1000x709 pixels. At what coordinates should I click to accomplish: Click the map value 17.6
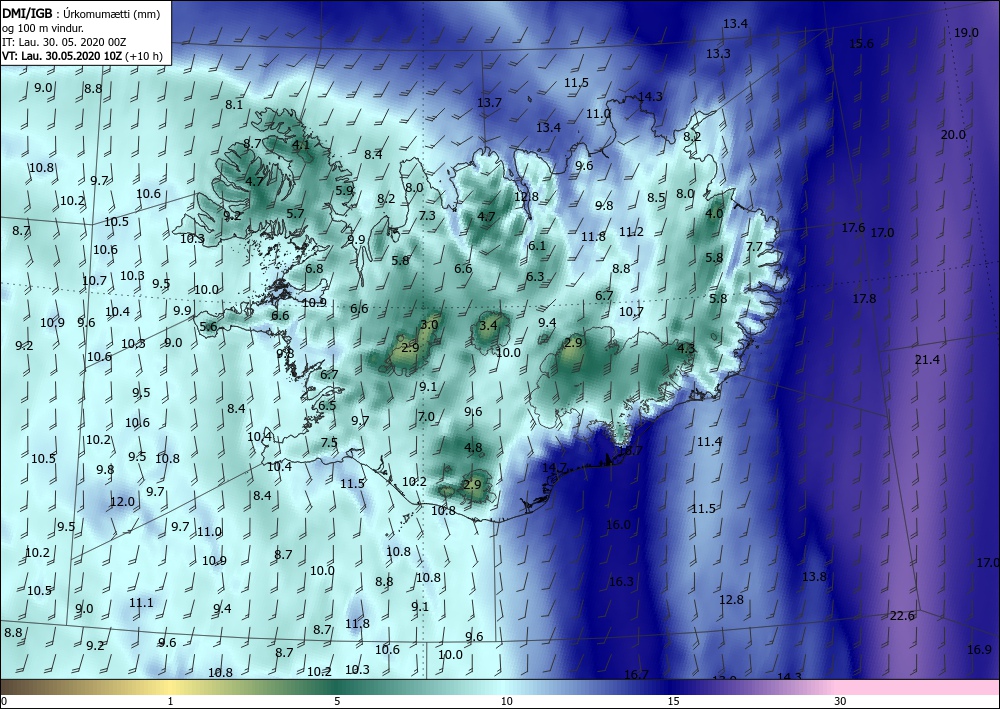click(853, 228)
